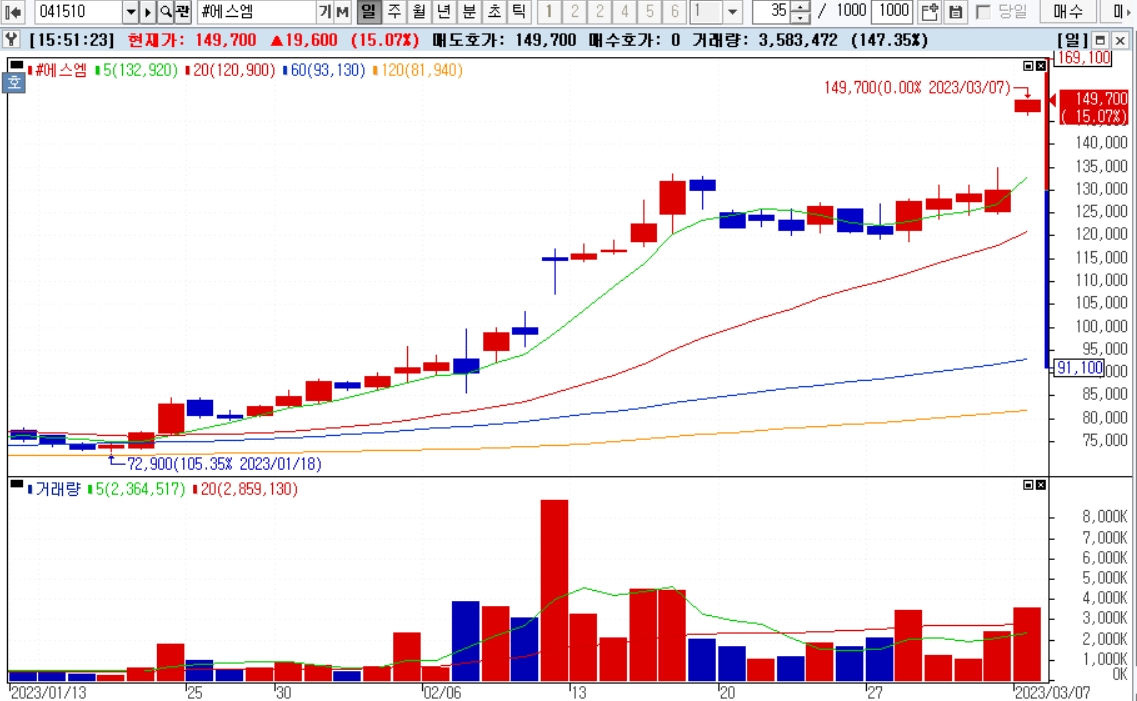Click the 현재가: 149,700 header value
This screenshot has width=1137, height=701.
191,41
